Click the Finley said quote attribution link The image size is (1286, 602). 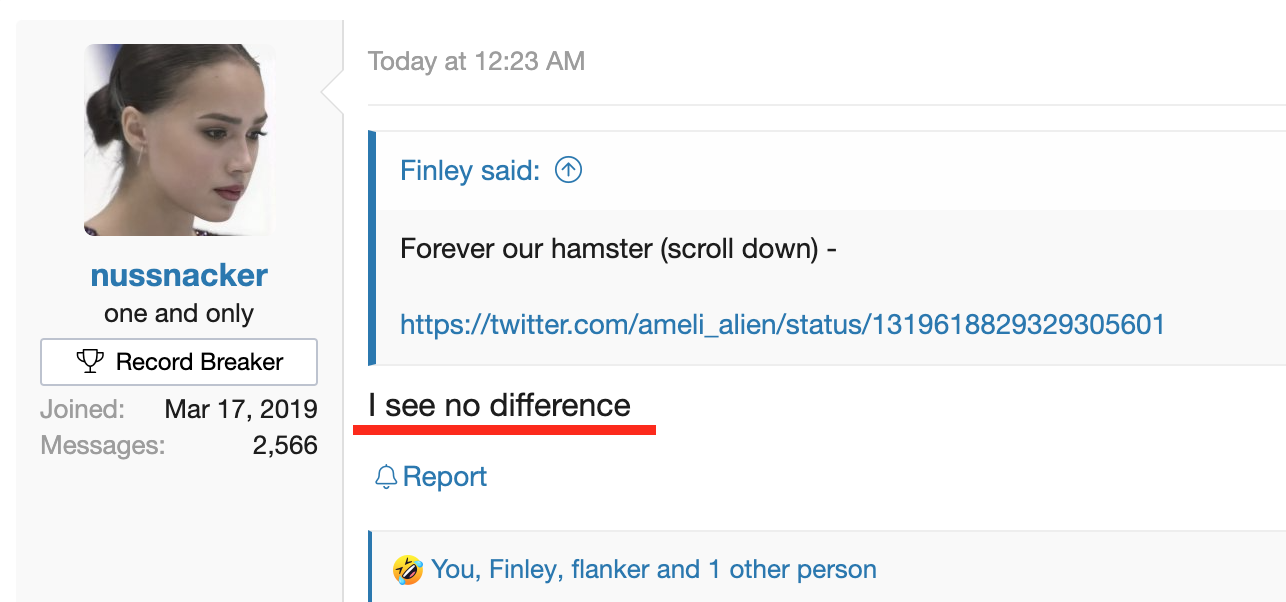click(470, 170)
